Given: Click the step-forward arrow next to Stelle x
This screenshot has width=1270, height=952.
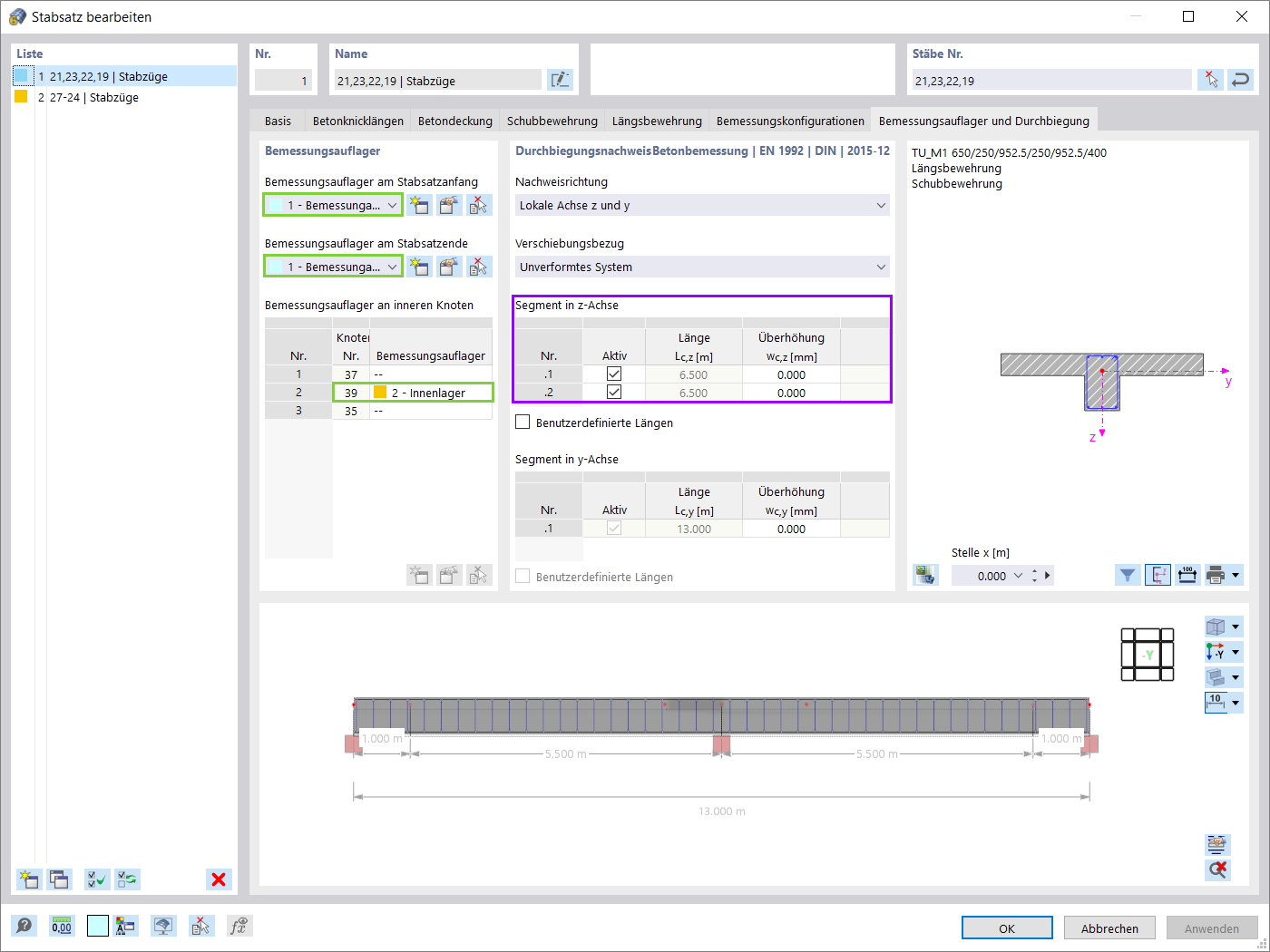Looking at the screenshot, I should [x=1048, y=576].
